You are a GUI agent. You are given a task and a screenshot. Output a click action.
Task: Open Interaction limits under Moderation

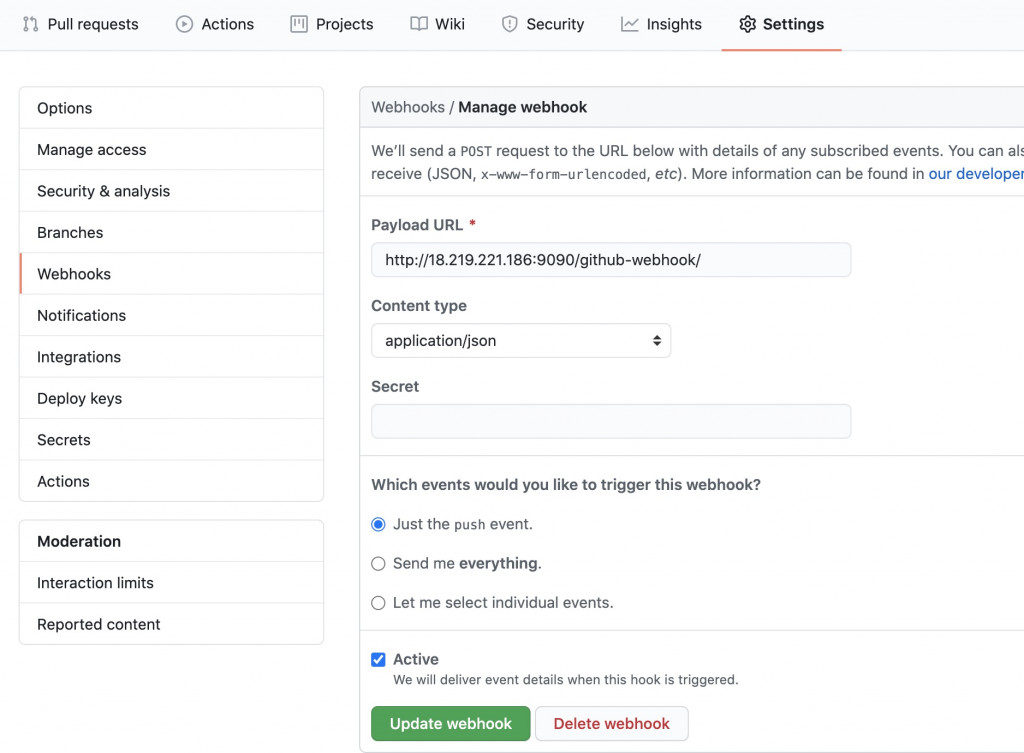point(95,583)
